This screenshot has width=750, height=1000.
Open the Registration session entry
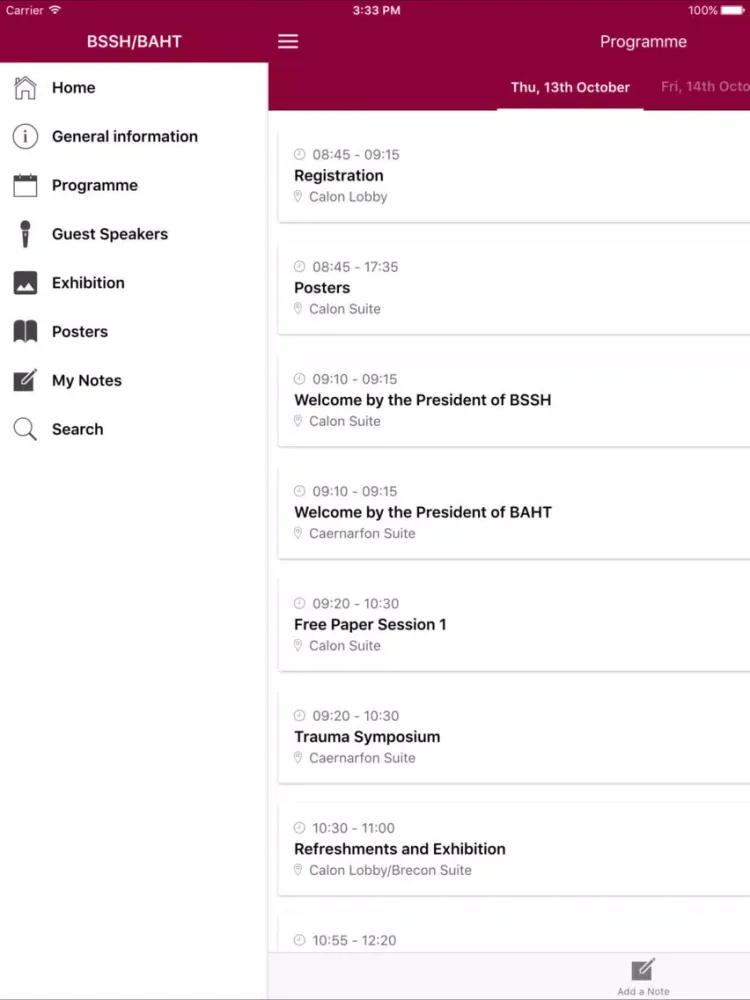coord(514,175)
